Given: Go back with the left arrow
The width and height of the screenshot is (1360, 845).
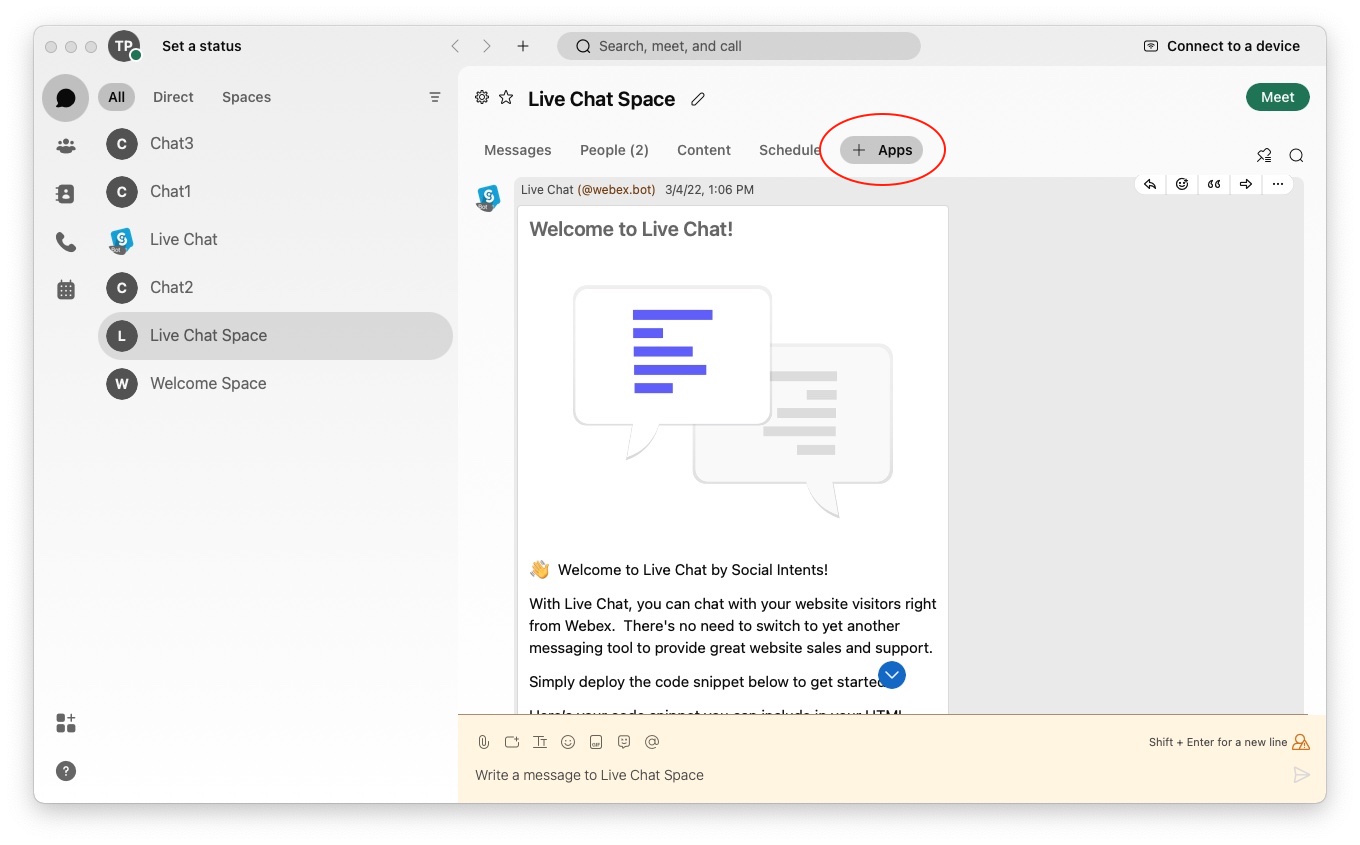Looking at the screenshot, I should point(455,46).
